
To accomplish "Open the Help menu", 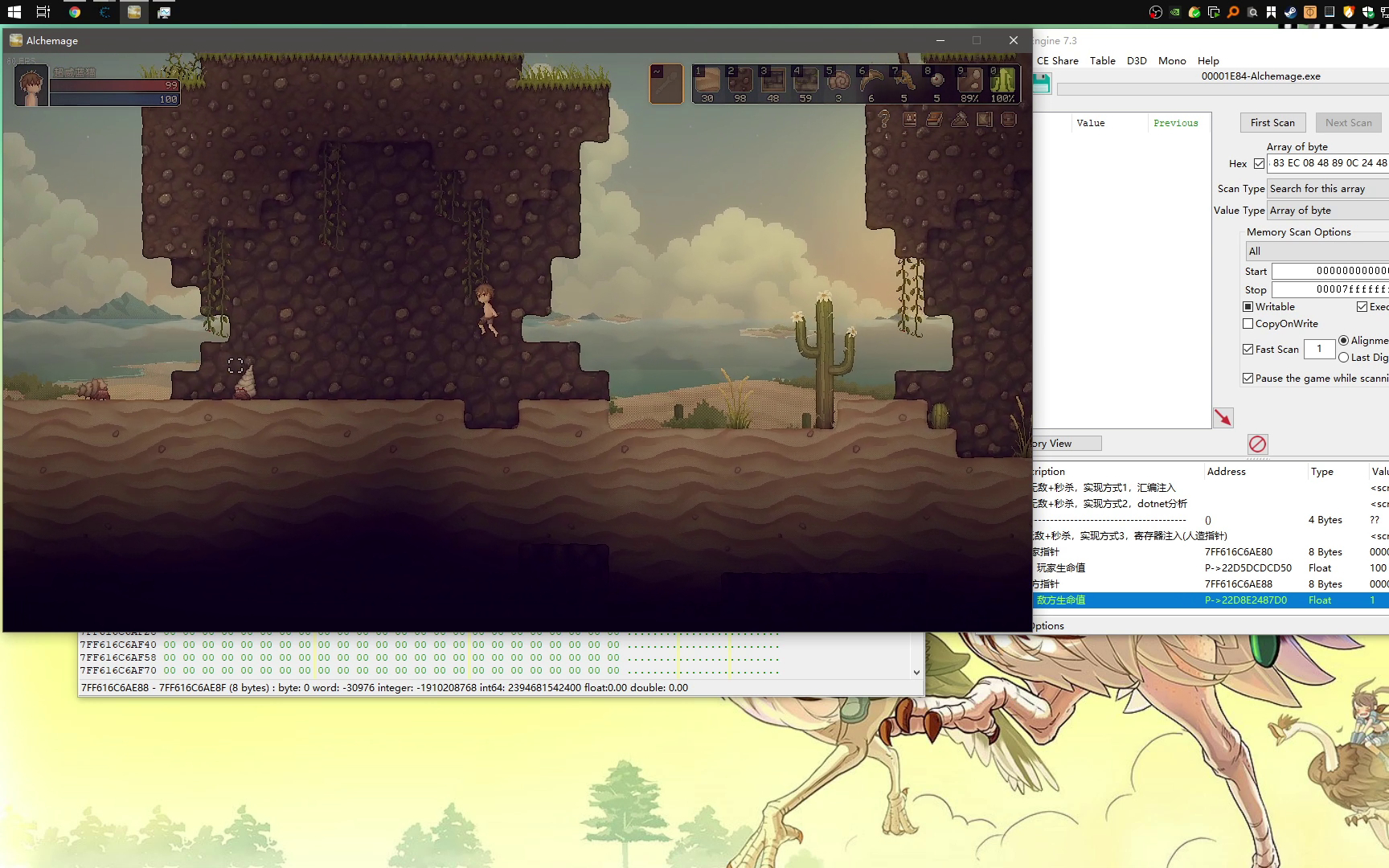I will 1208,60.
